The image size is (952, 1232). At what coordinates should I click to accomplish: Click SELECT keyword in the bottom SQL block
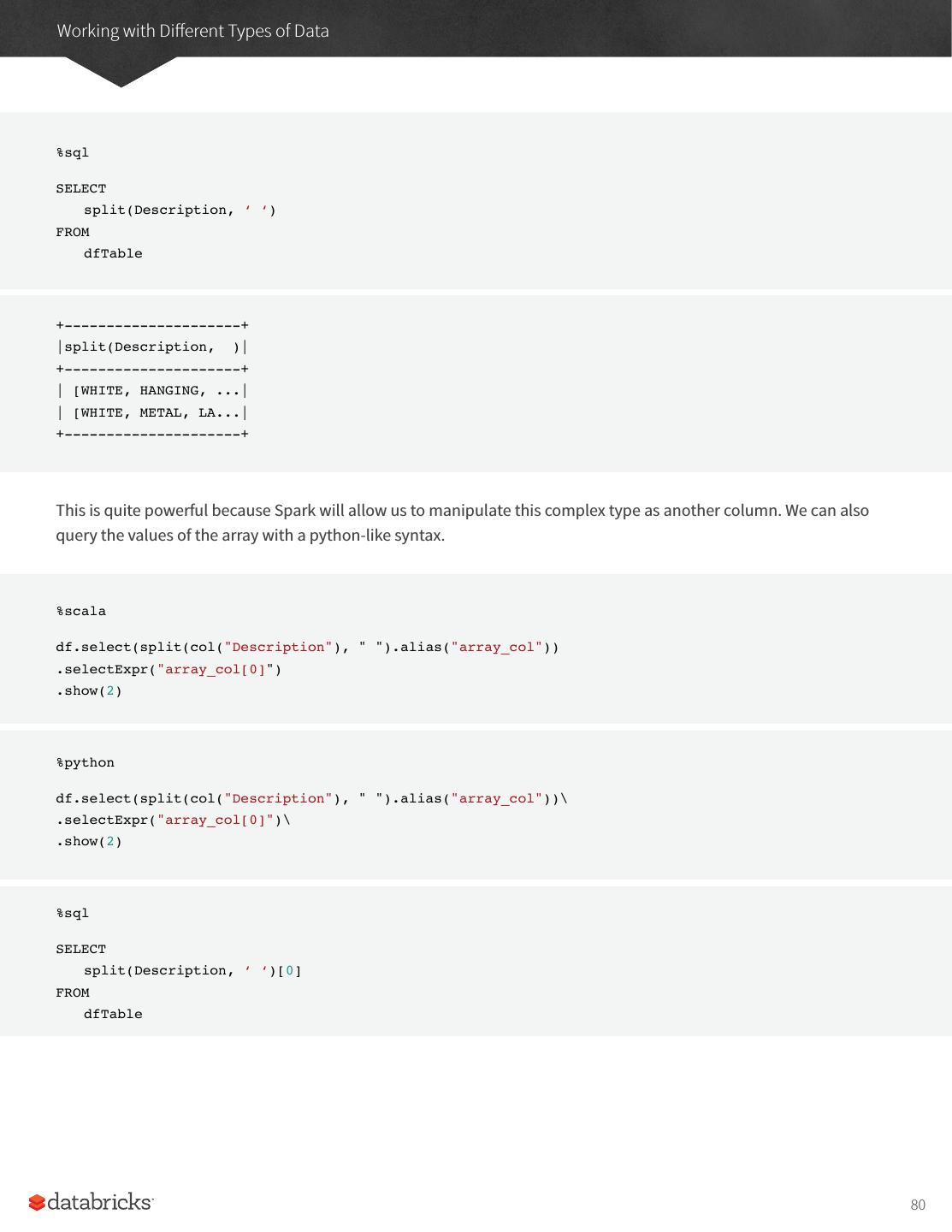81,949
